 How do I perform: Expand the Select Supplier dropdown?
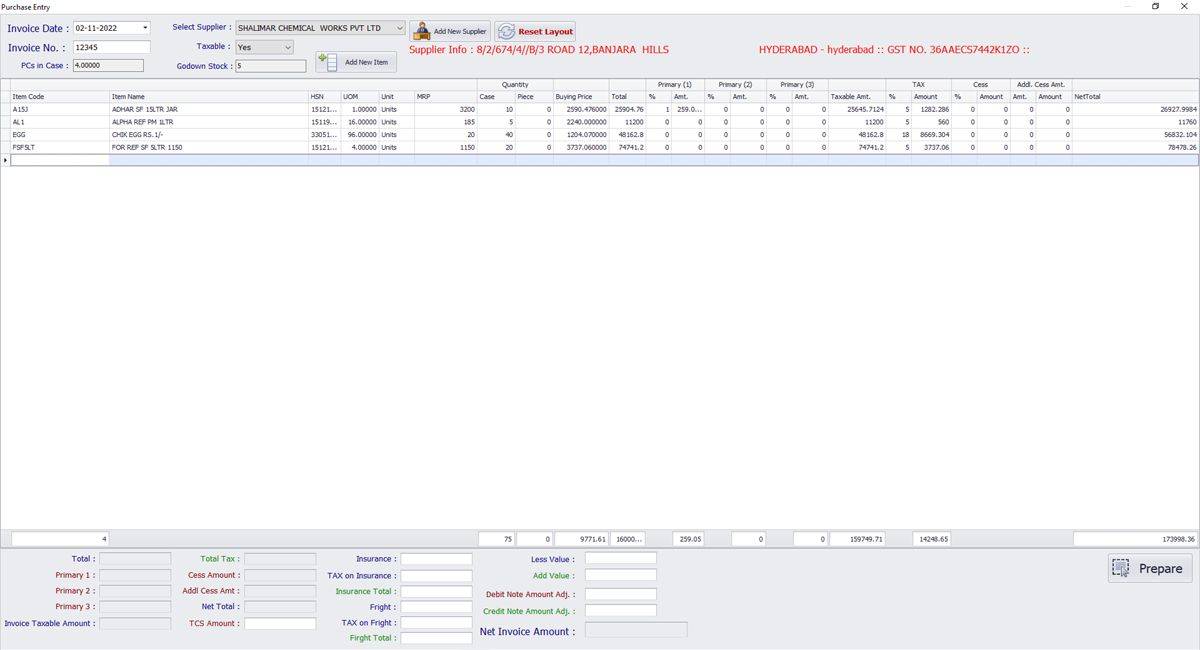399,28
